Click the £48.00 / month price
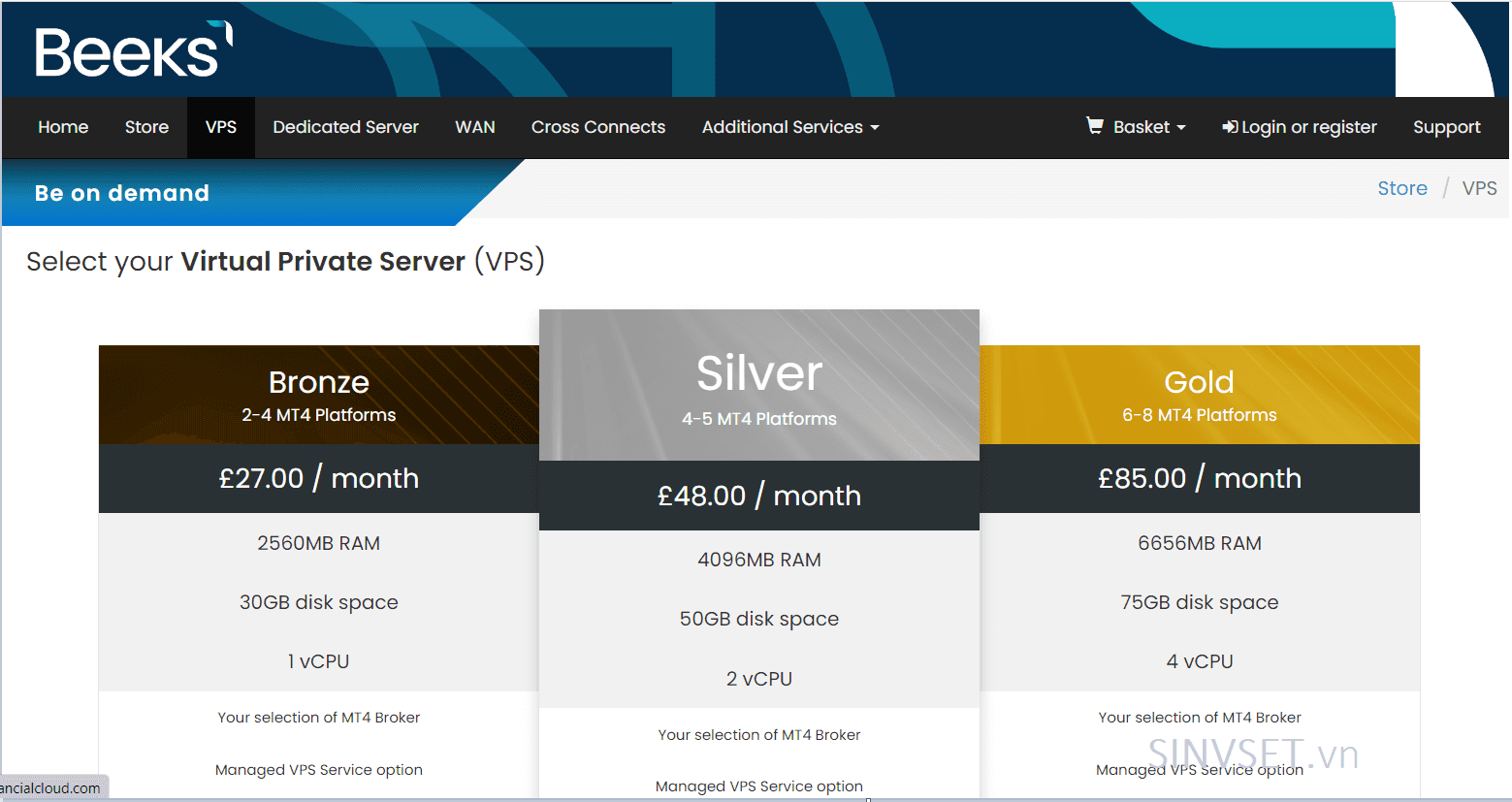Screen dimensions: 1512x802 759,496
